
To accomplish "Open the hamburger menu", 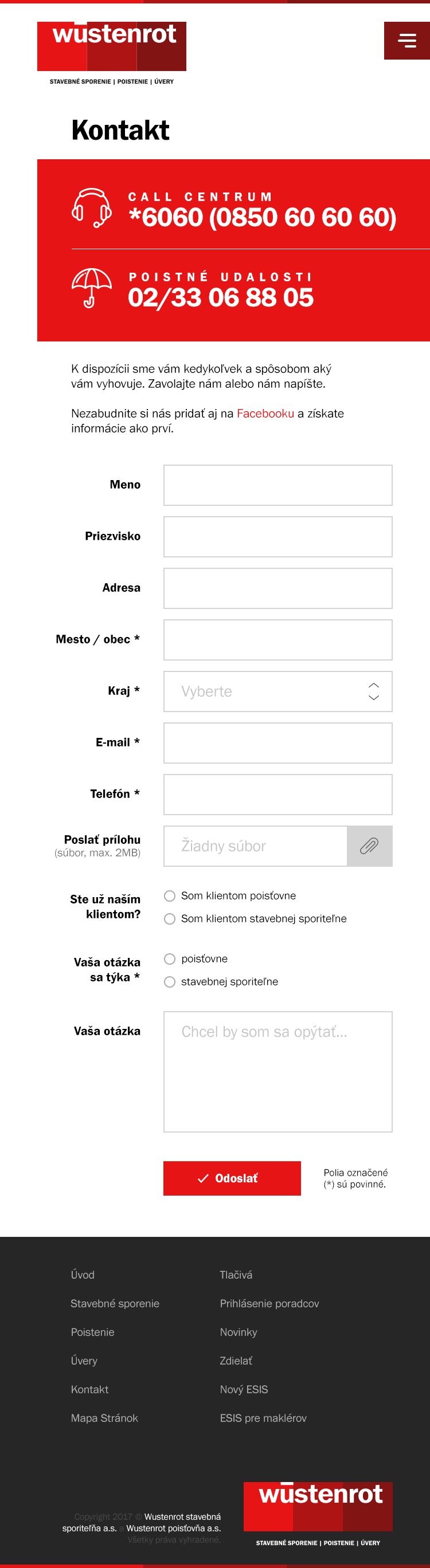I will (x=406, y=41).
